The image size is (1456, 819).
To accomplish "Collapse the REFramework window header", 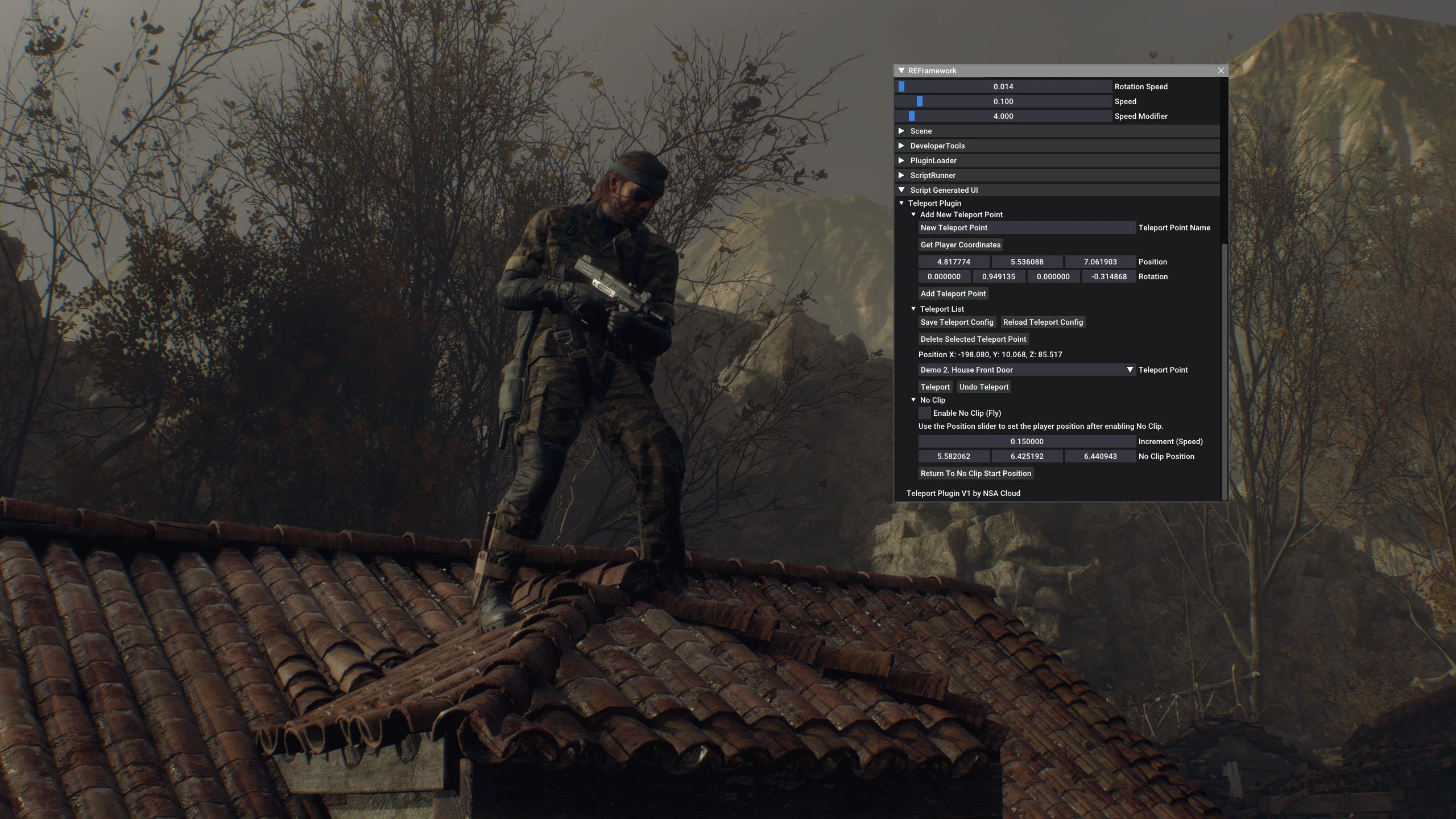I will click(x=901, y=71).
